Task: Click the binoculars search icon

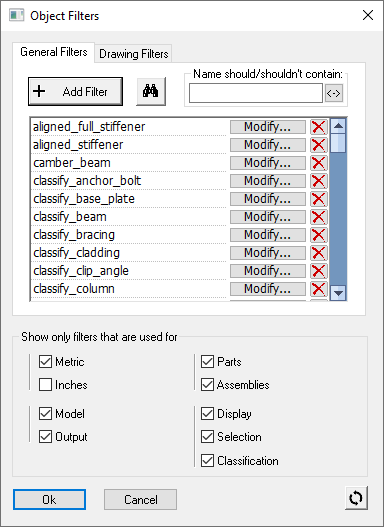Action: pyautogui.click(x=151, y=91)
